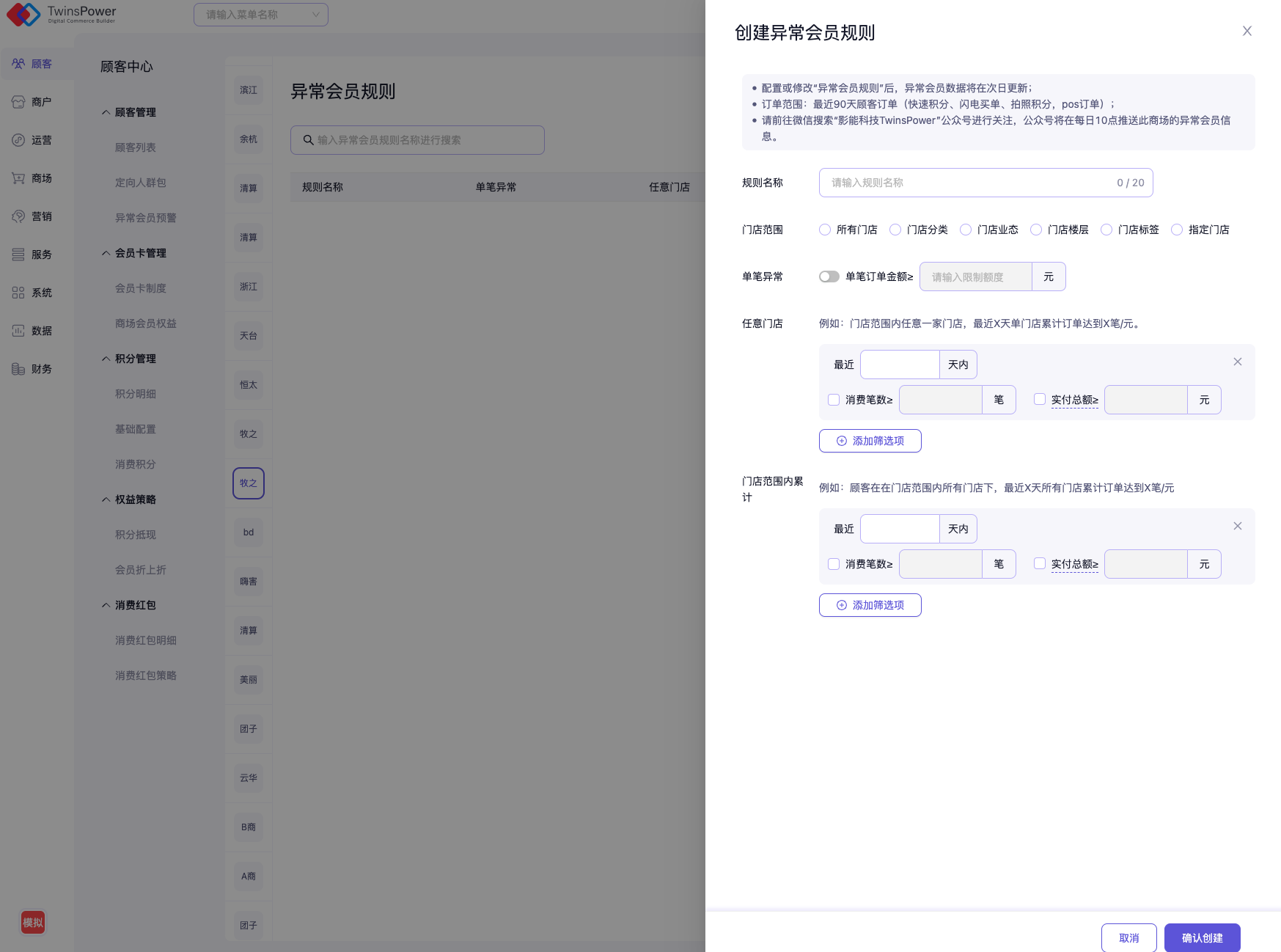Toggle the 单笔订单金额 switch on
Image resolution: width=1281 pixels, height=952 pixels.
[x=829, y=277]
